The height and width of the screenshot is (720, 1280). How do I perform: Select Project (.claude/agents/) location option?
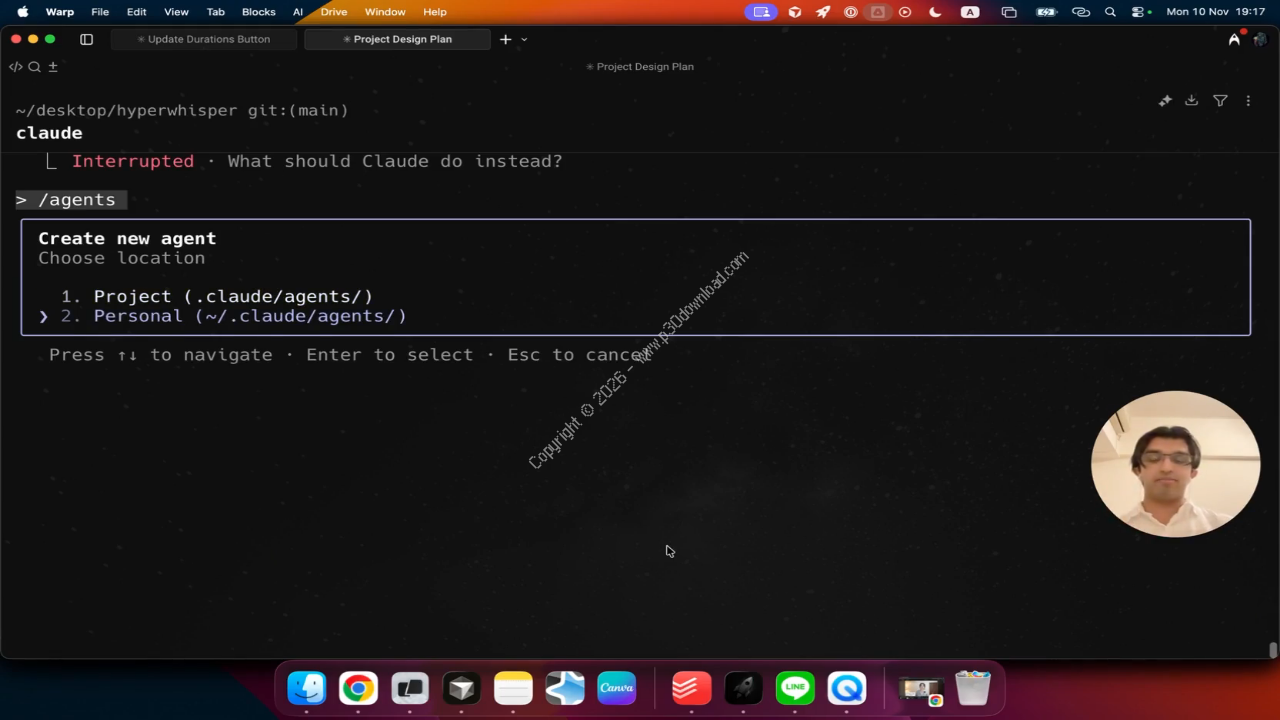232,296
